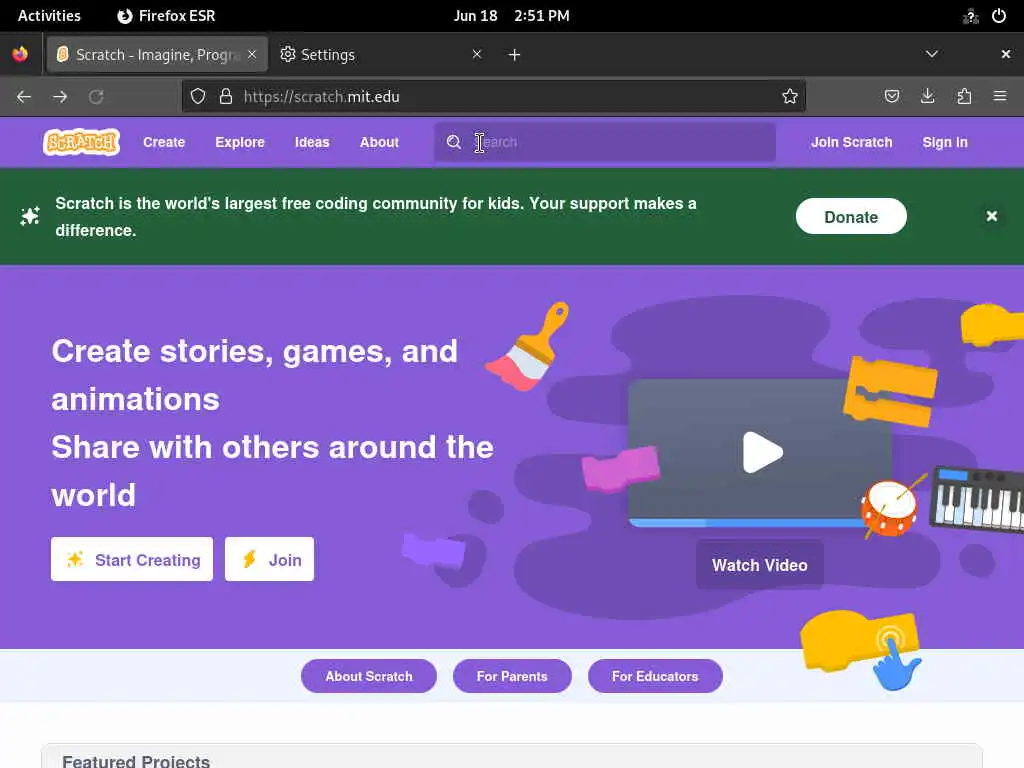
Task: Click the Start Creating button
Action: pyautogui.click(x=132, y=559)
